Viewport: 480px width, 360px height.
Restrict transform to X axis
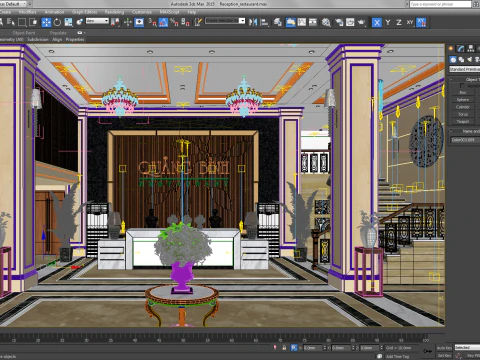[377, 22]
